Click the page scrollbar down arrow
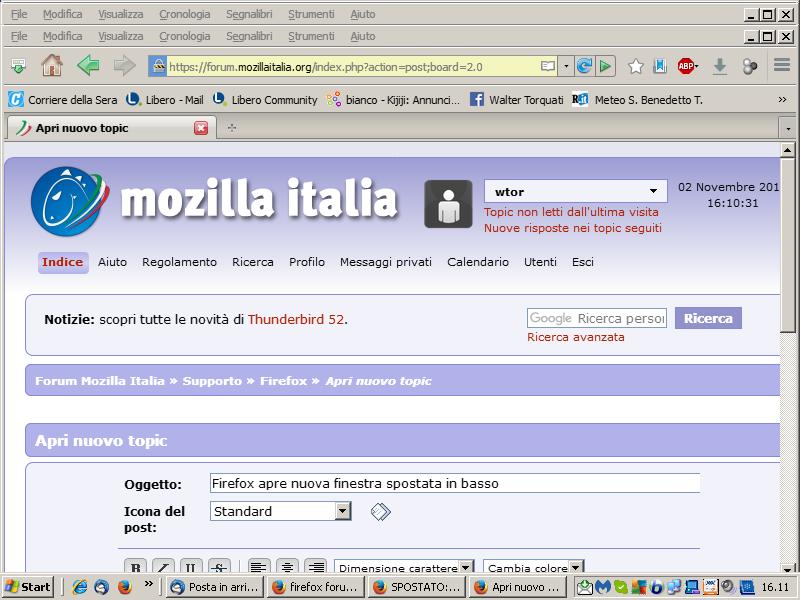The width and height of the screenshot is (800, 600). (788, 569)
